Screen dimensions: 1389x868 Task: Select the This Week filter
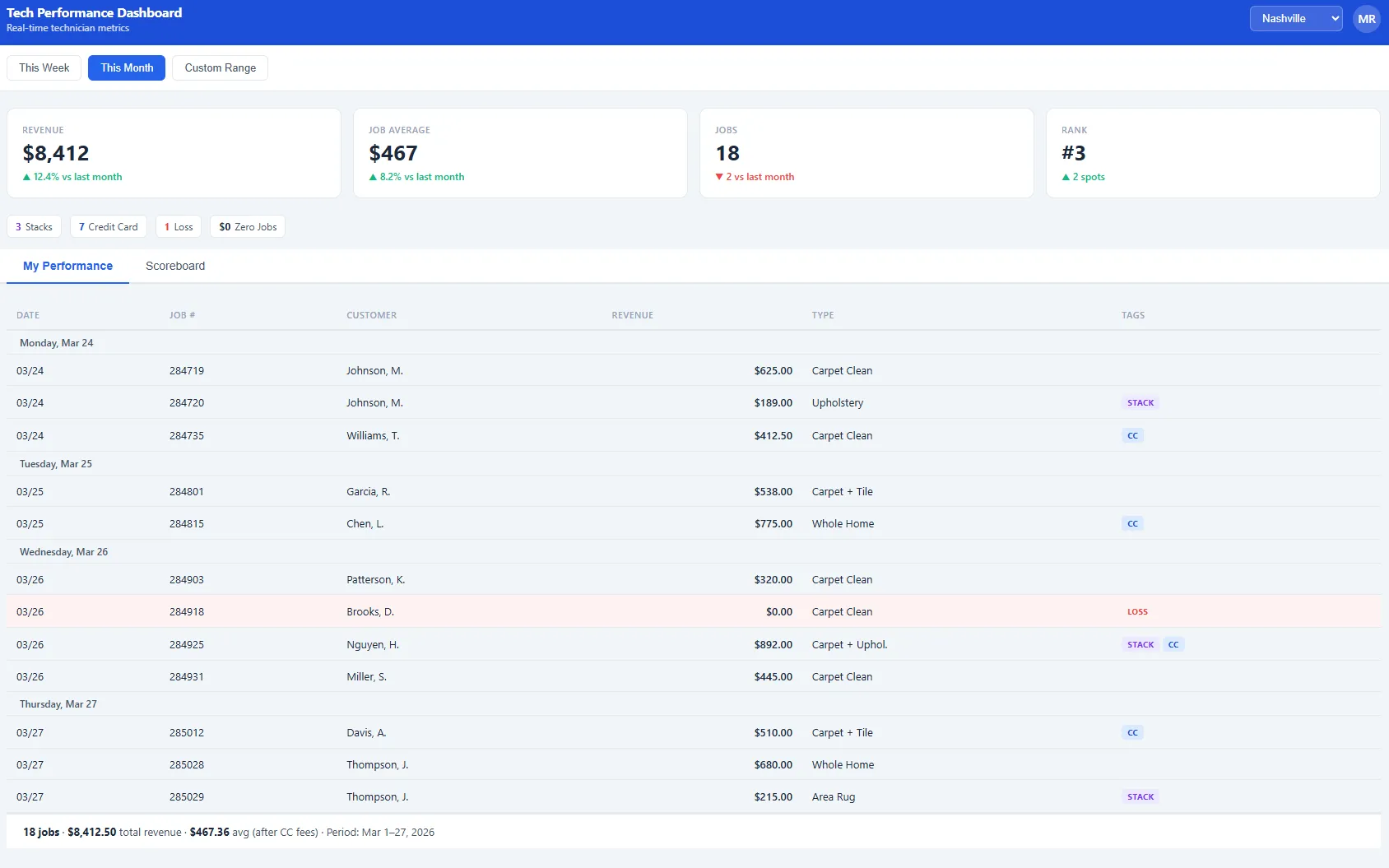pos(44,67)
